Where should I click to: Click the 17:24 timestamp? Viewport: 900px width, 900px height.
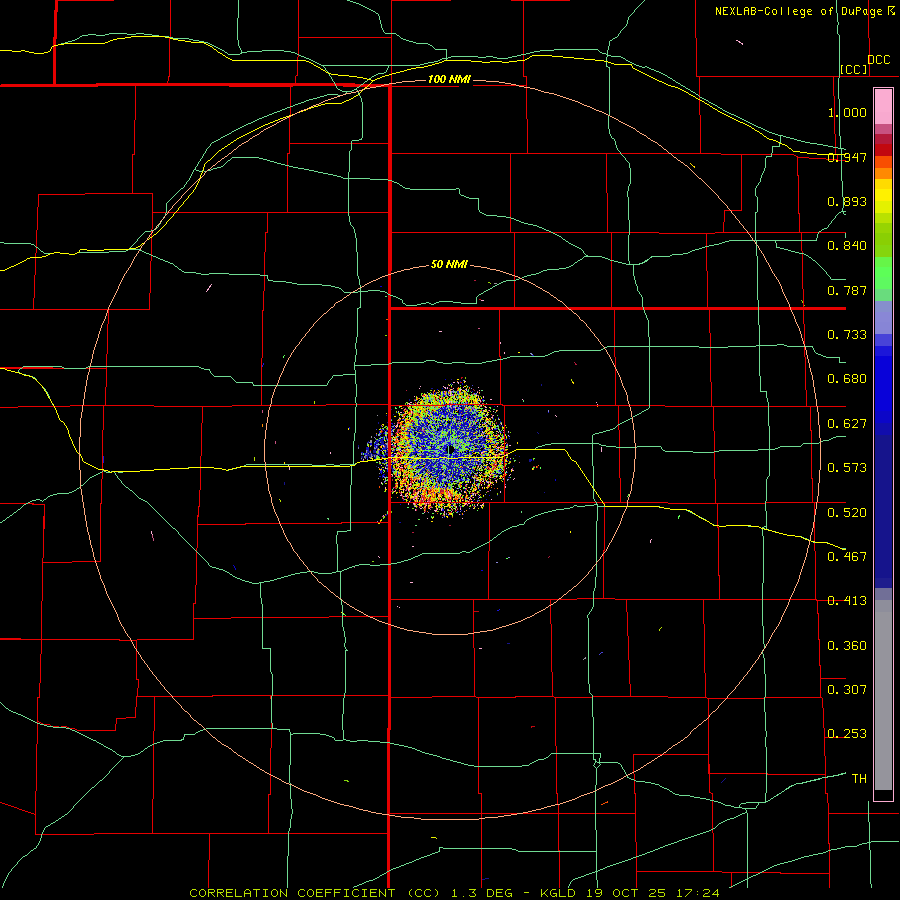pyautogui.click(x=697, y=893)
